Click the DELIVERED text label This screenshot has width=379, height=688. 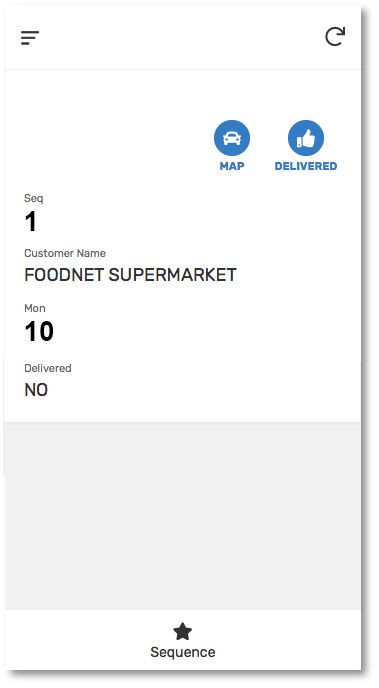point(306,166)
